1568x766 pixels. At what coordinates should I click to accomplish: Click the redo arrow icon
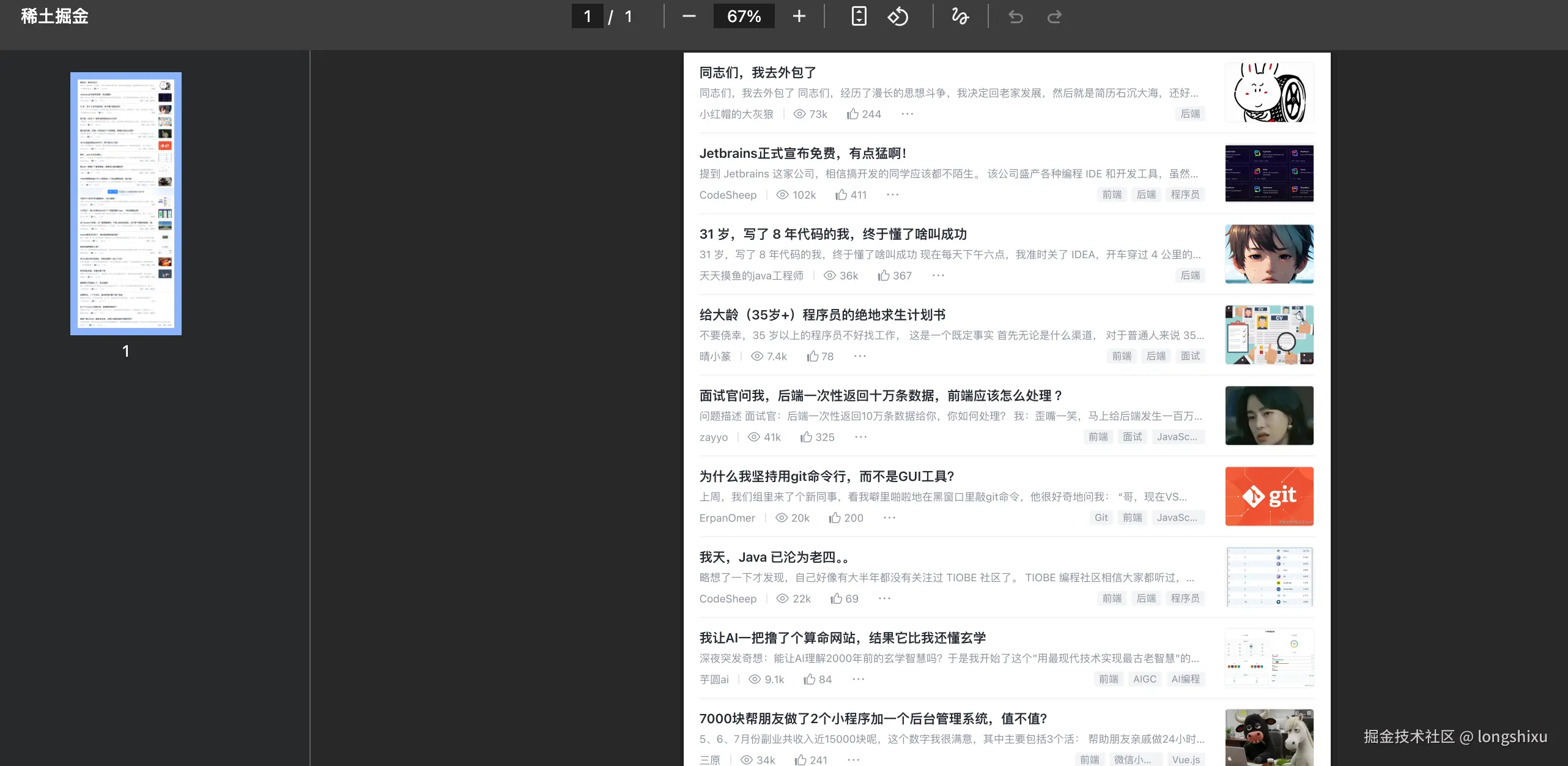click(x=1054, y=17)
